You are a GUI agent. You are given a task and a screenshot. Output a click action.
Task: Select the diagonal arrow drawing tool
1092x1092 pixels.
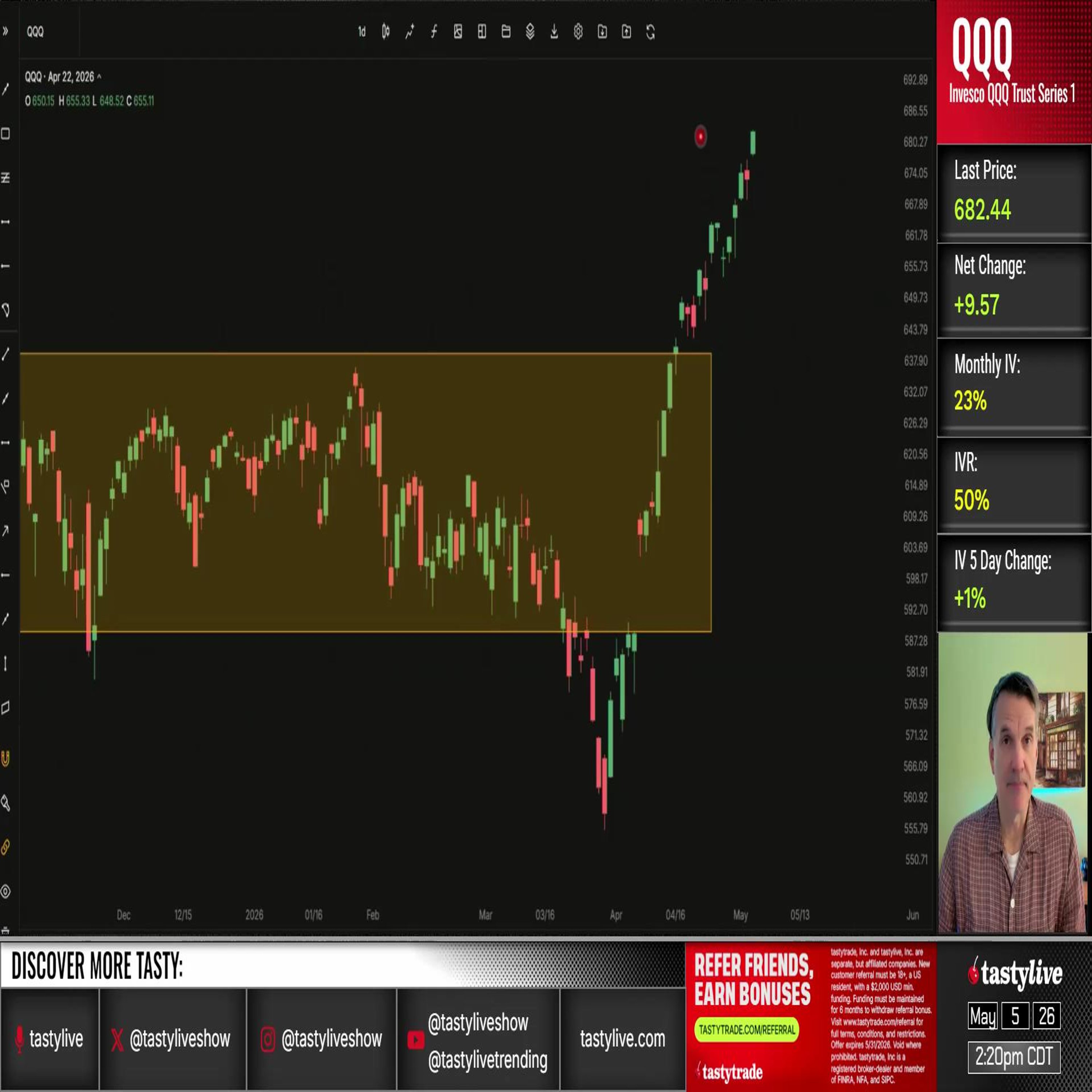click(x=6, y=531)
